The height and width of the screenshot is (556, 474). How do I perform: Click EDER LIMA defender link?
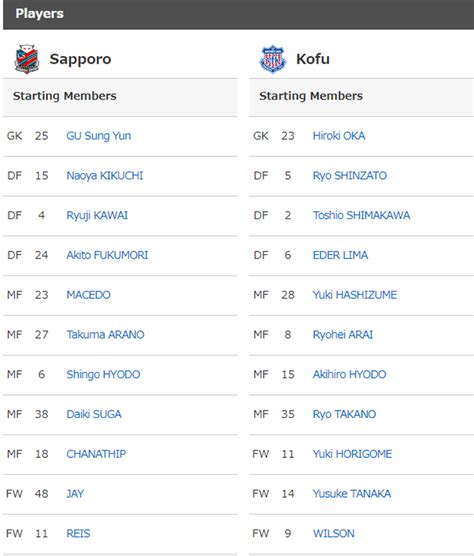point(340,255)
